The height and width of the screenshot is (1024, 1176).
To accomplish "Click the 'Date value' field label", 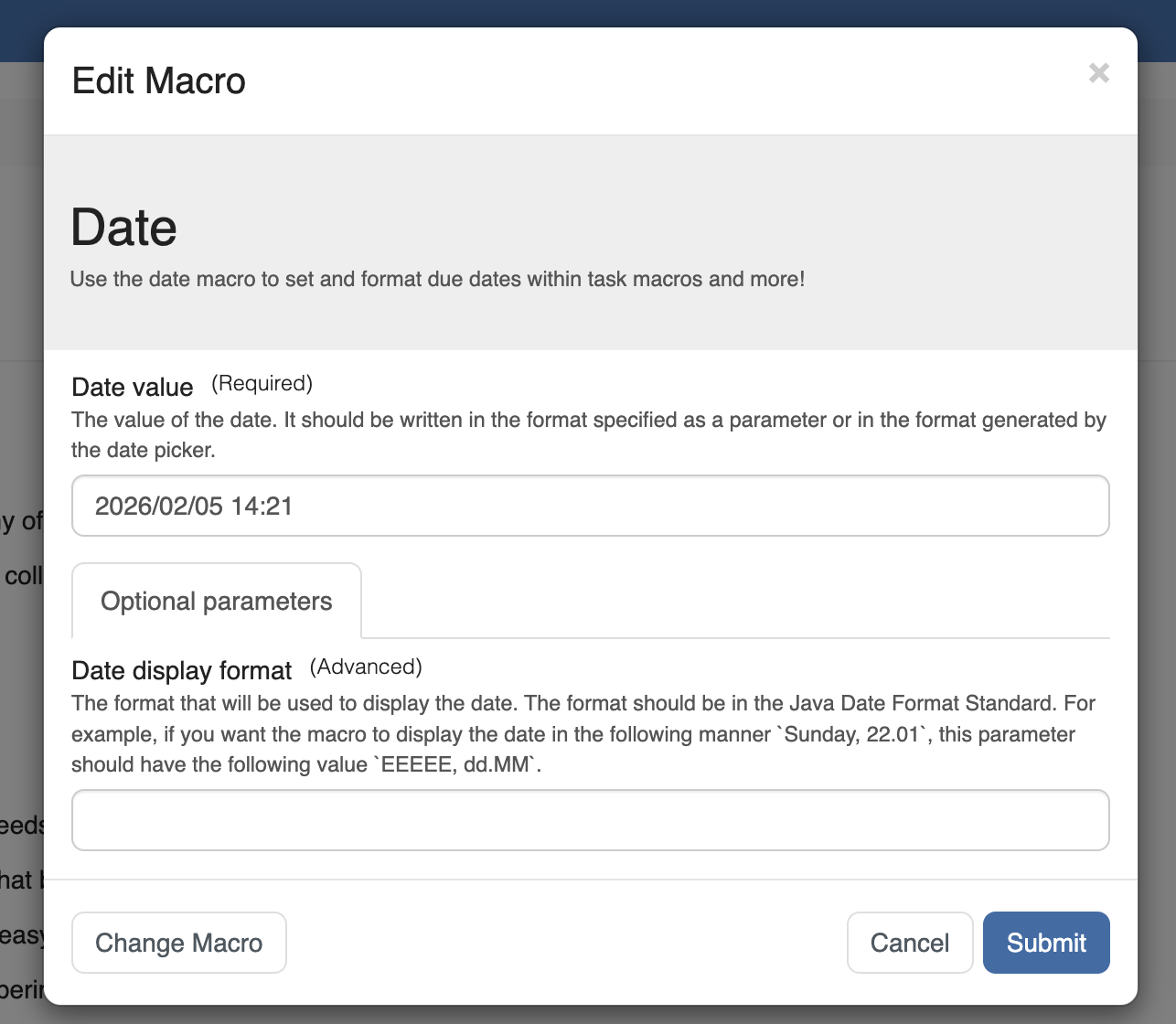I will (133, 387).
